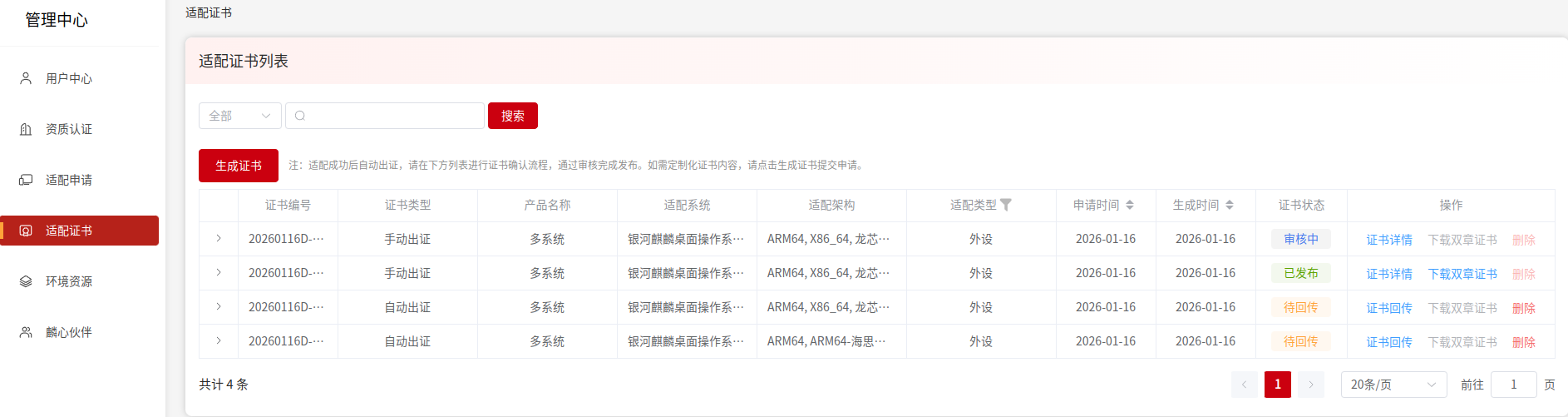Sort by 申请时间 using sort arrows
1568x417 pixels.
(x=1129, y=205)
